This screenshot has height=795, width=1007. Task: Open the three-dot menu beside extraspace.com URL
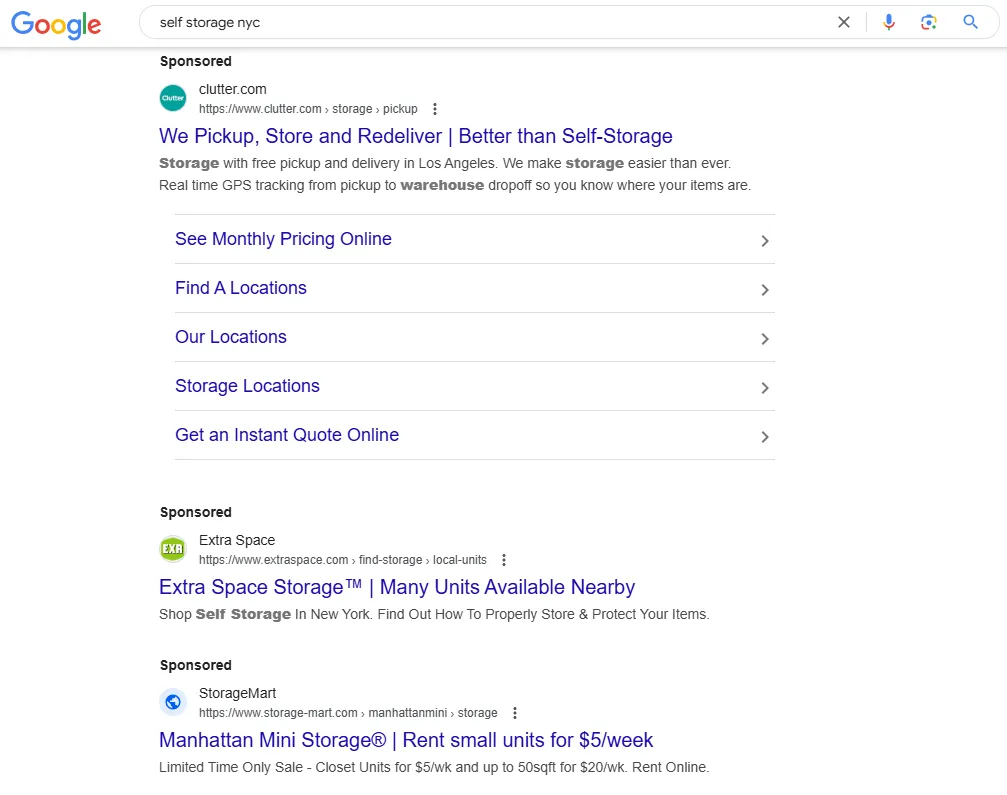click(504, 560)
